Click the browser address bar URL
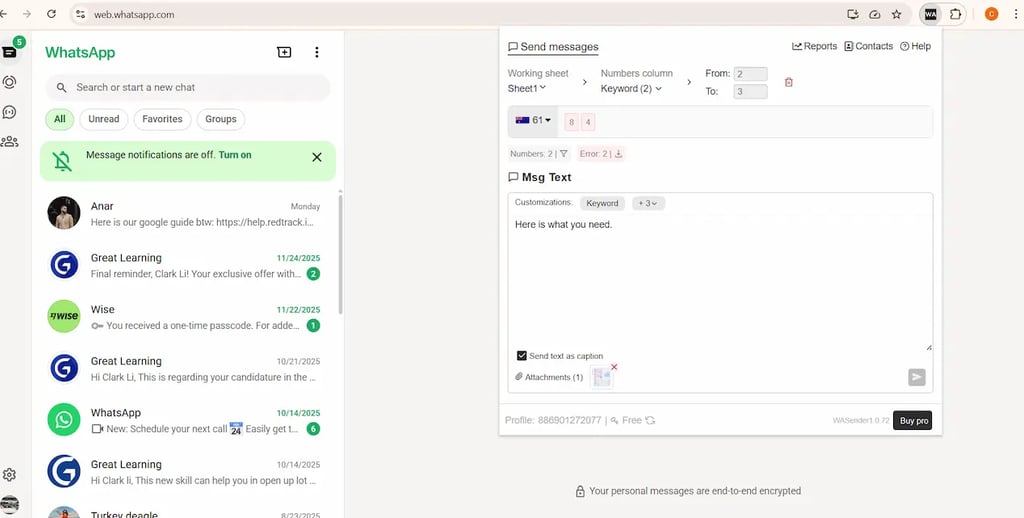This screenshot has height=518, width=1024. coord(134,14)
